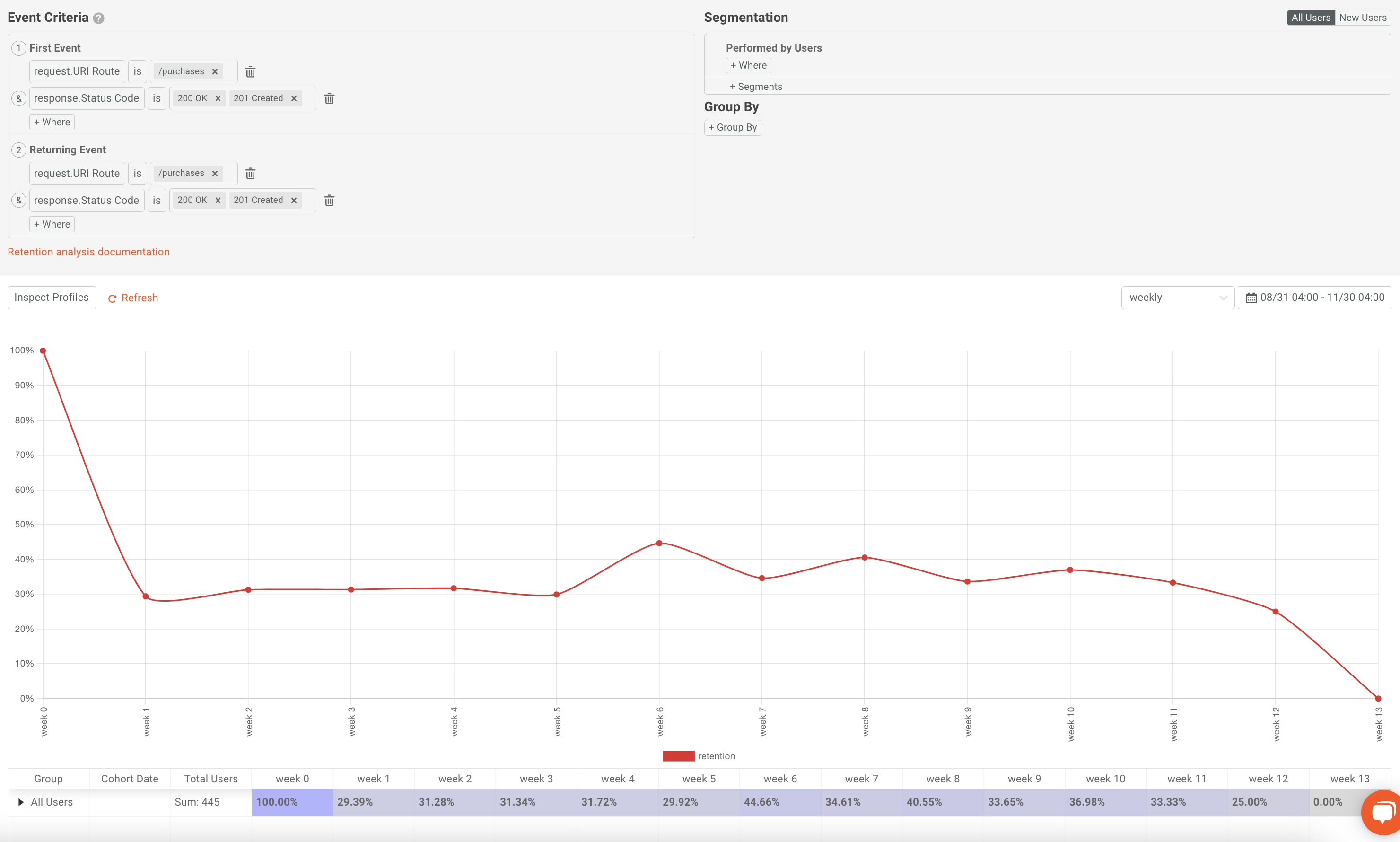Remove the 201 Created chip in First Event
Screen dimensions: 1400x842
point(294,98)
